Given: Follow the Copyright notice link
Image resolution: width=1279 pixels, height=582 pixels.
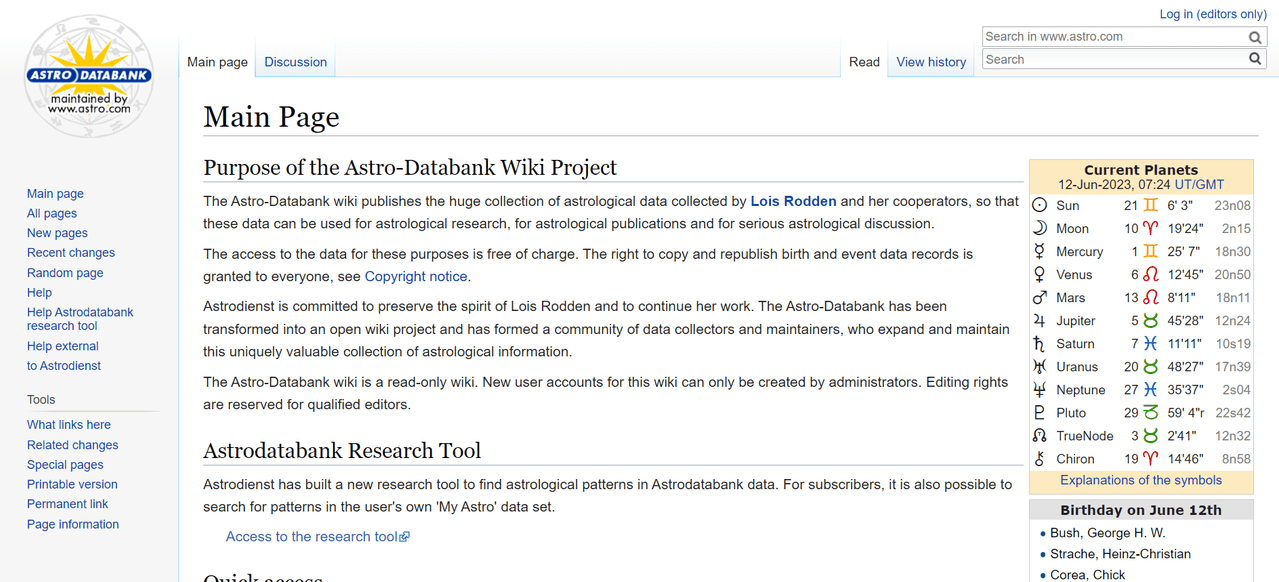Looking at the screenshot, I should click(x=416, y=276).
